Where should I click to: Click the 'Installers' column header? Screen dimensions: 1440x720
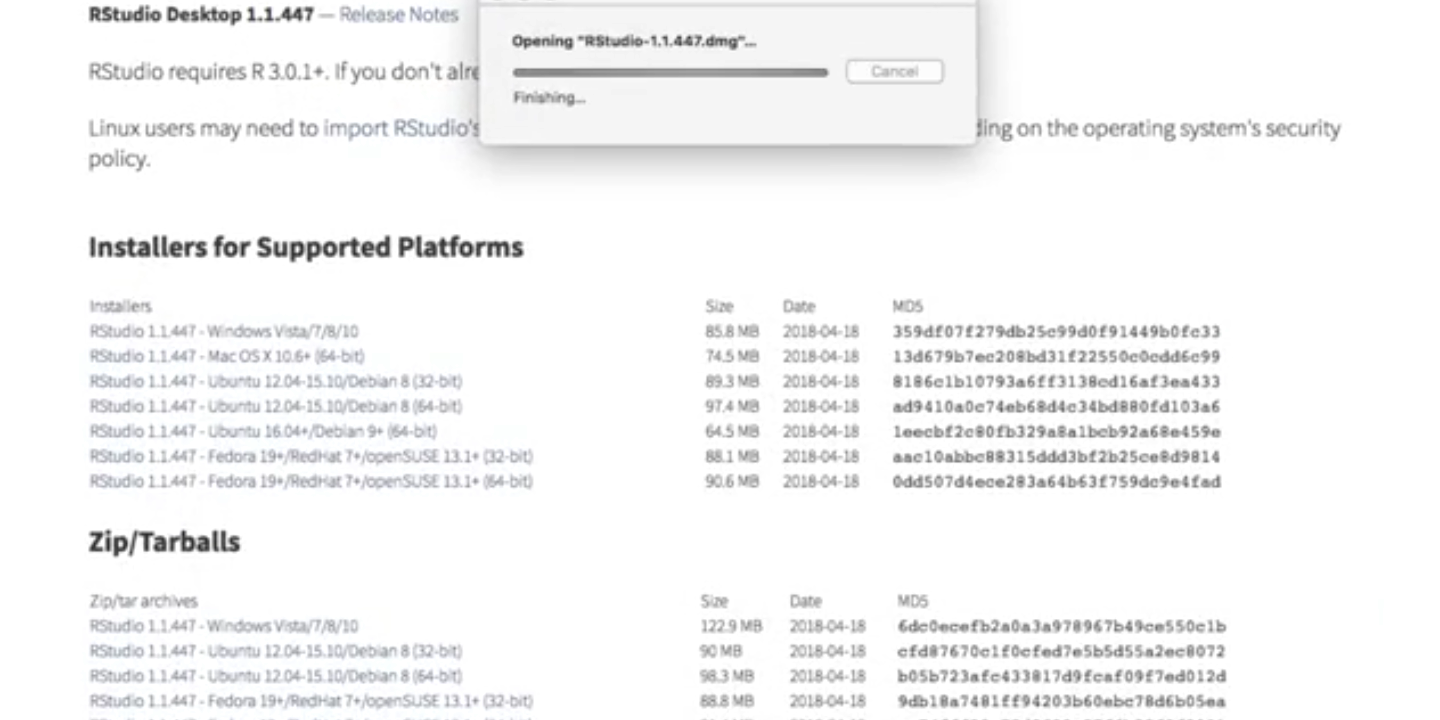(x=120, y=306)
